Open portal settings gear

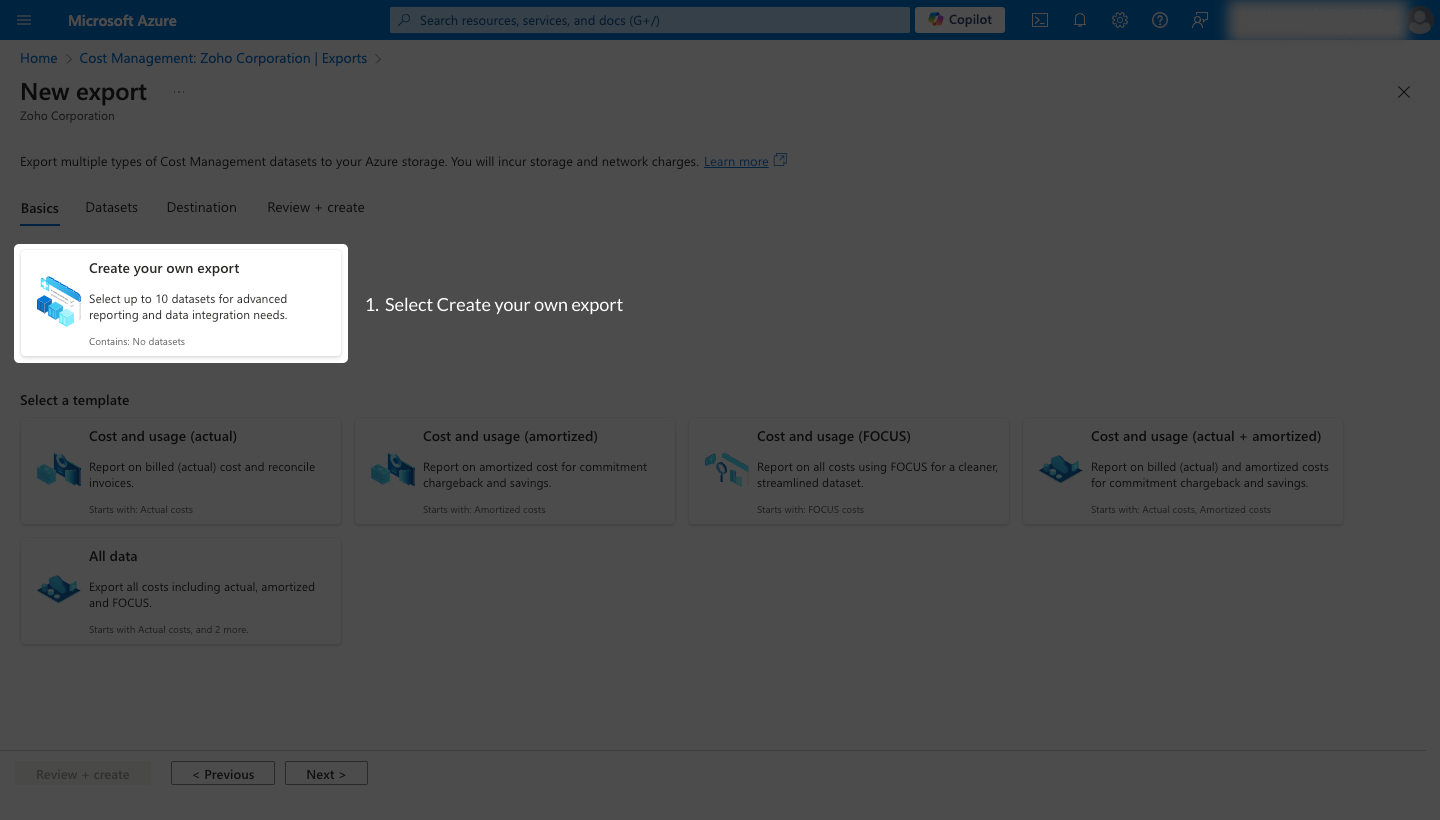click(x=1120, y=19)
